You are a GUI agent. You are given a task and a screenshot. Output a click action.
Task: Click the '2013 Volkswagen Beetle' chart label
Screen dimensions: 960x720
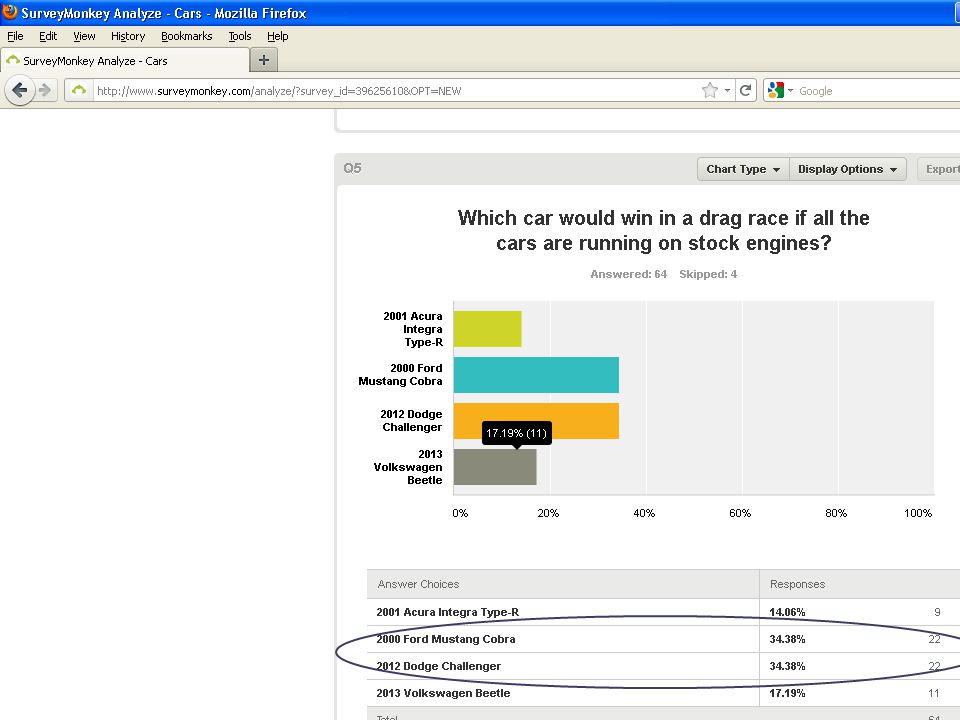pyautogui.click(x=408, y=467)
